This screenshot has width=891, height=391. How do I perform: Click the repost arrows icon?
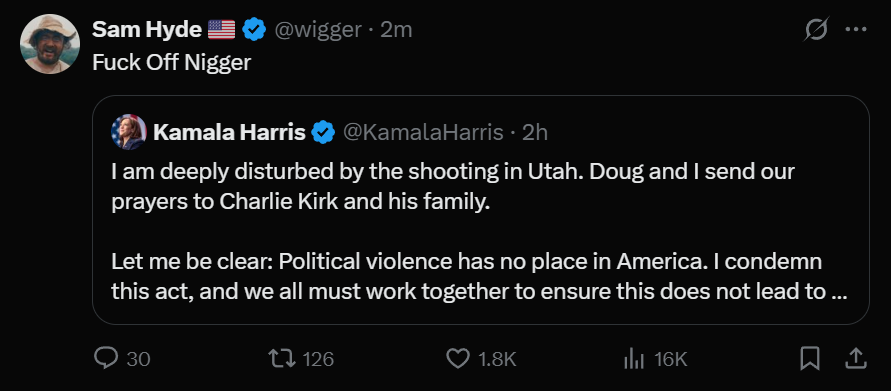pyautogui.click(x=282, y=359)
